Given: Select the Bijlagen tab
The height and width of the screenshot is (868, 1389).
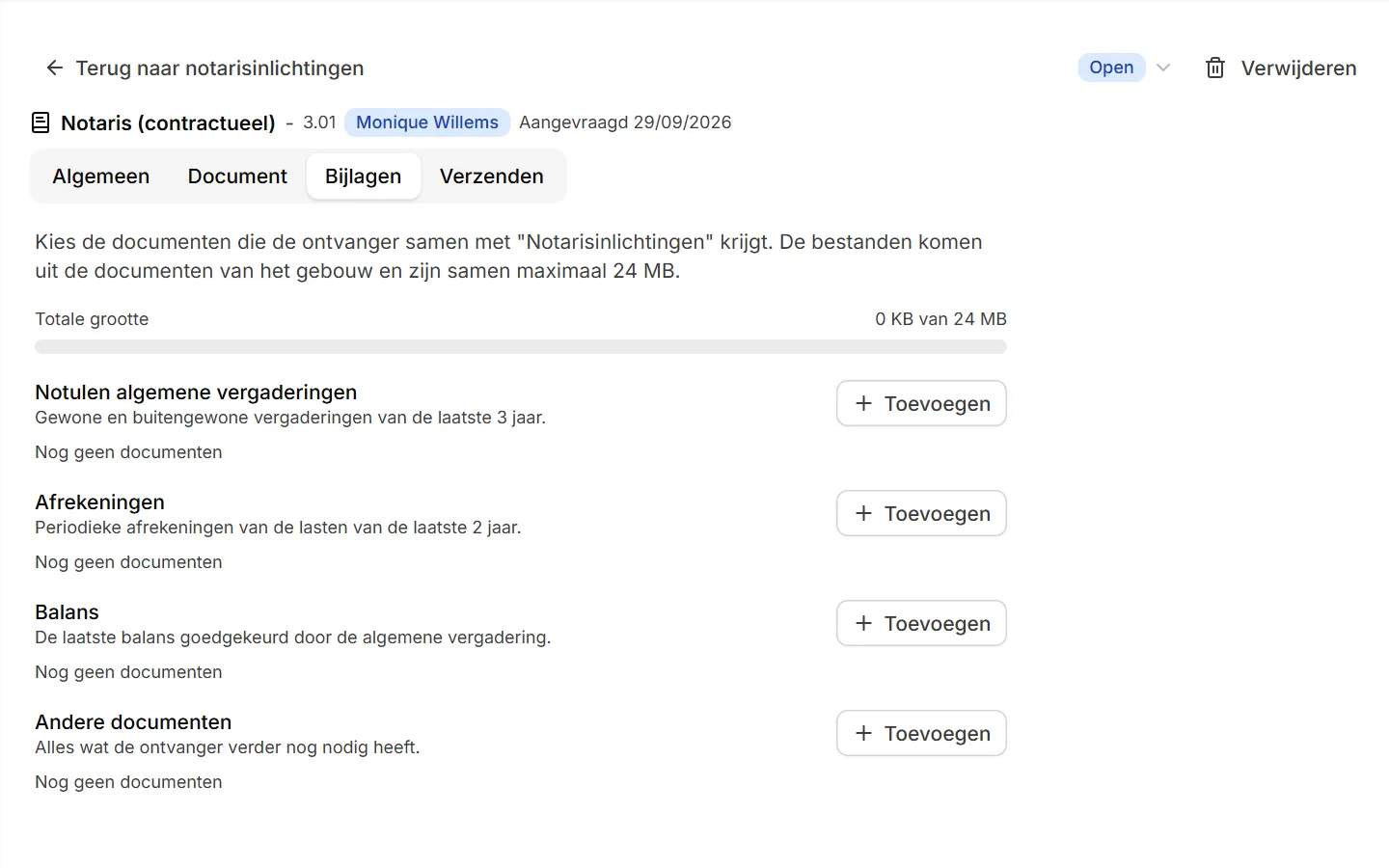Looking at the screenshot, I should [x=364, y=176].
